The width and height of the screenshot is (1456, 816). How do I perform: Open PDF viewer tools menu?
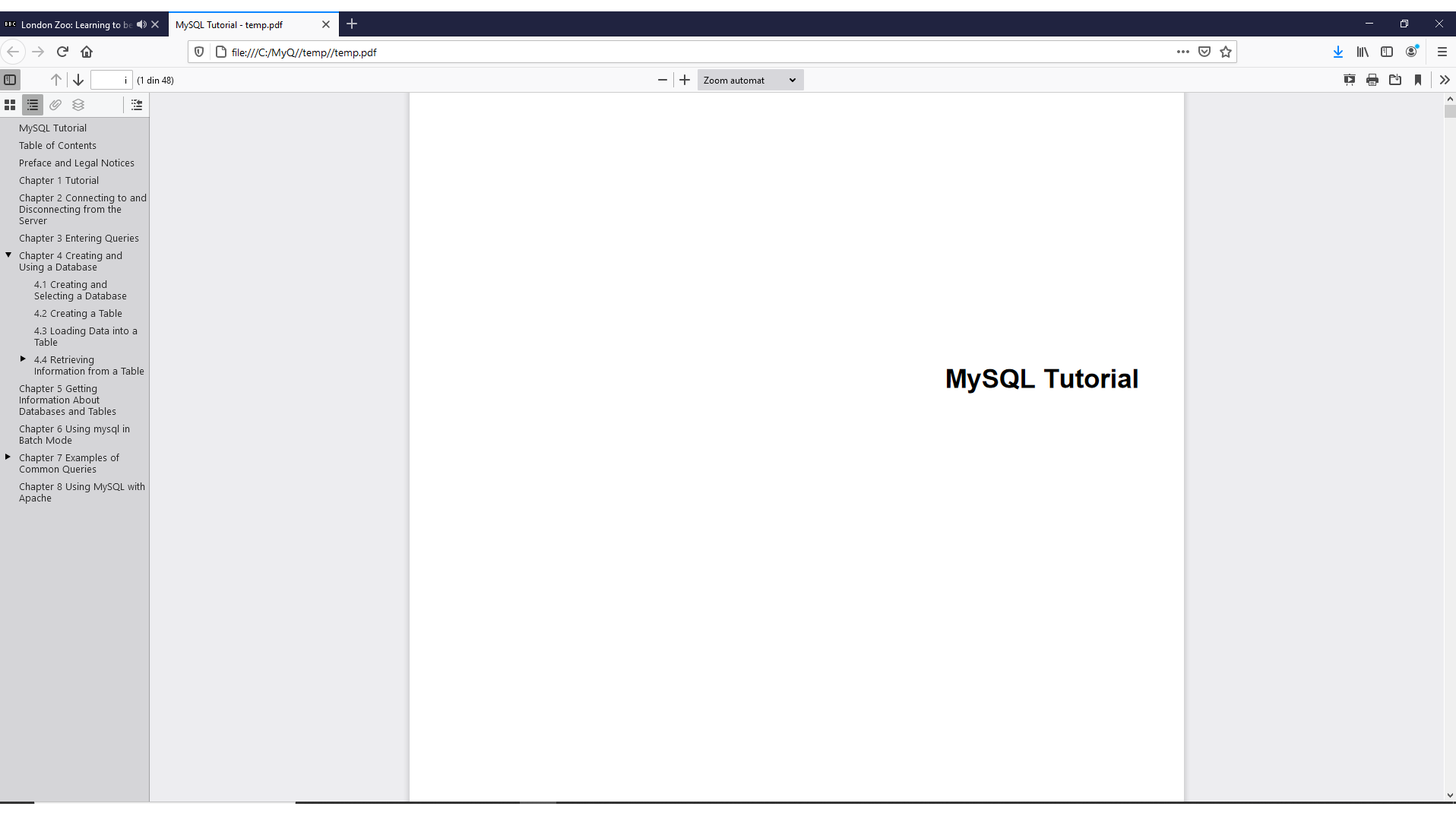[x=1445, y=80]
